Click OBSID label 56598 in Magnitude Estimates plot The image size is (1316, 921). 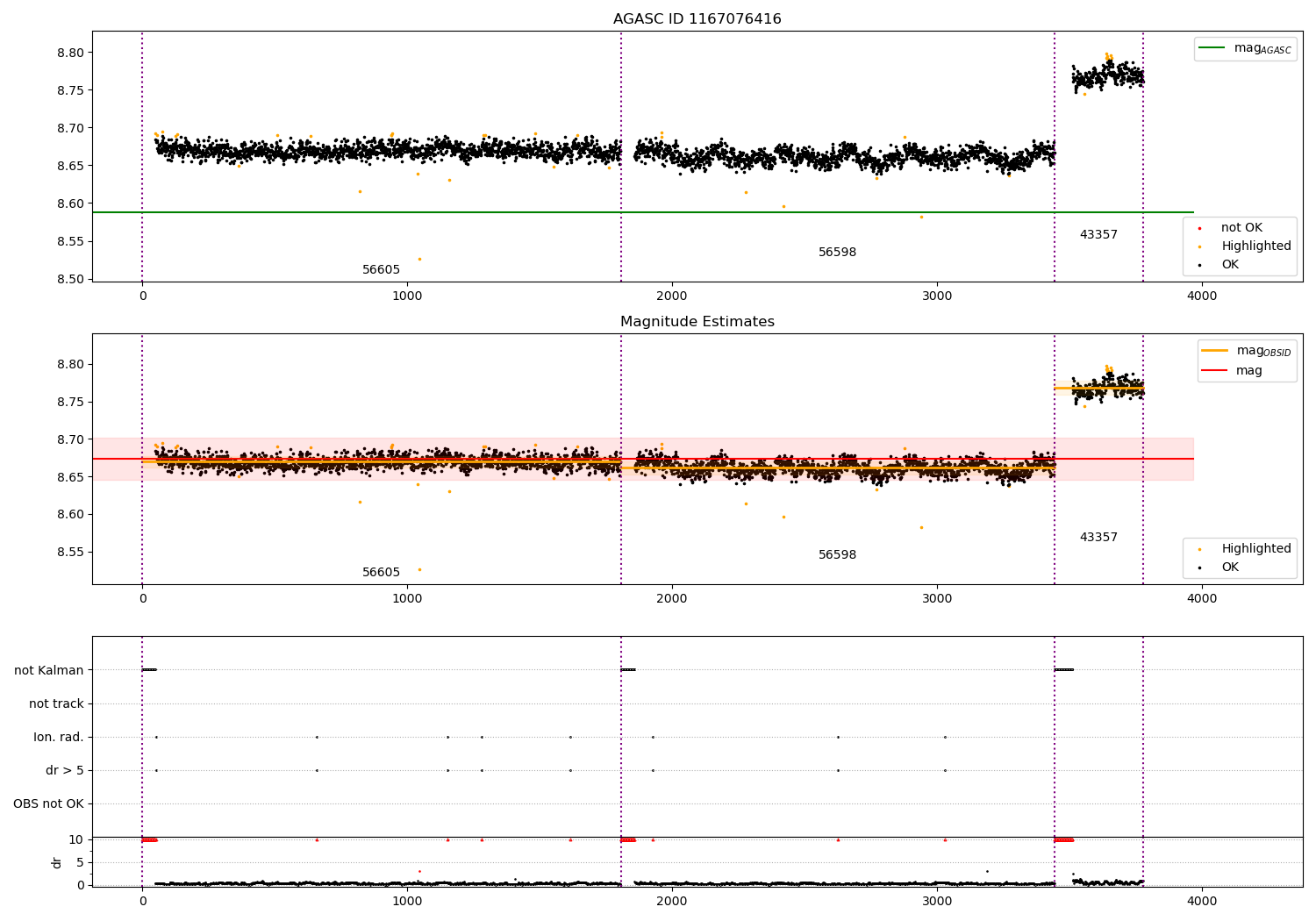[x=837, y=554]
